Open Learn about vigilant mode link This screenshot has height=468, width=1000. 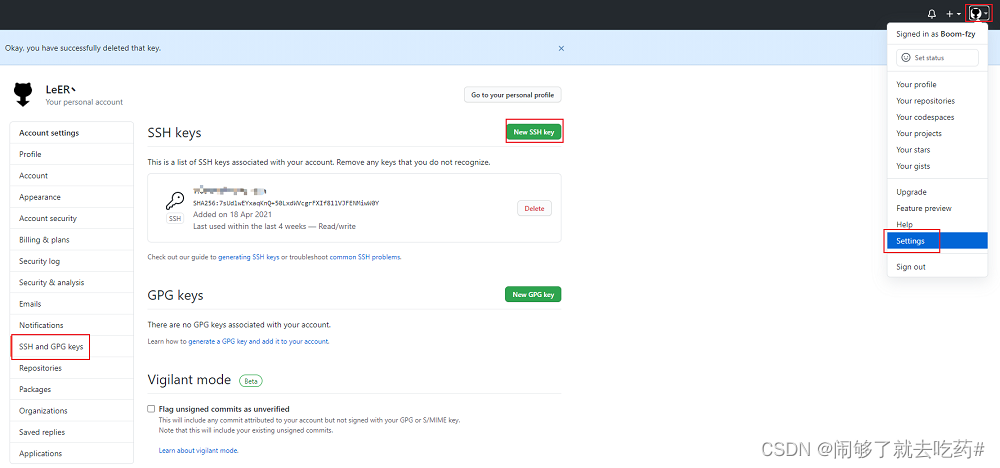(x=198, y=450)
